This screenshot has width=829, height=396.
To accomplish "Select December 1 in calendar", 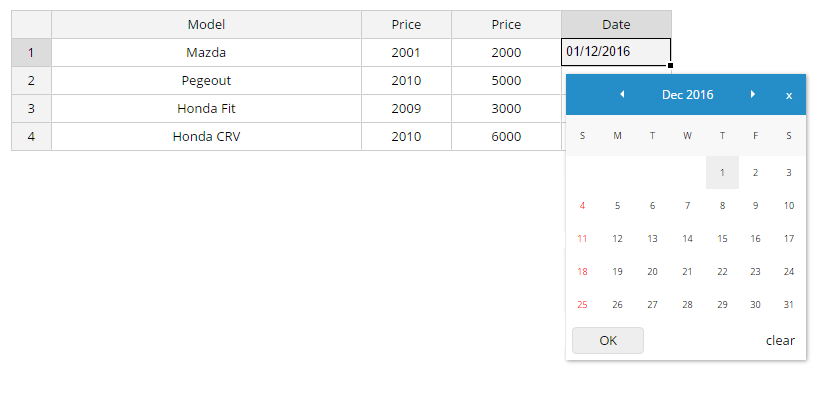I will (722, 172).
